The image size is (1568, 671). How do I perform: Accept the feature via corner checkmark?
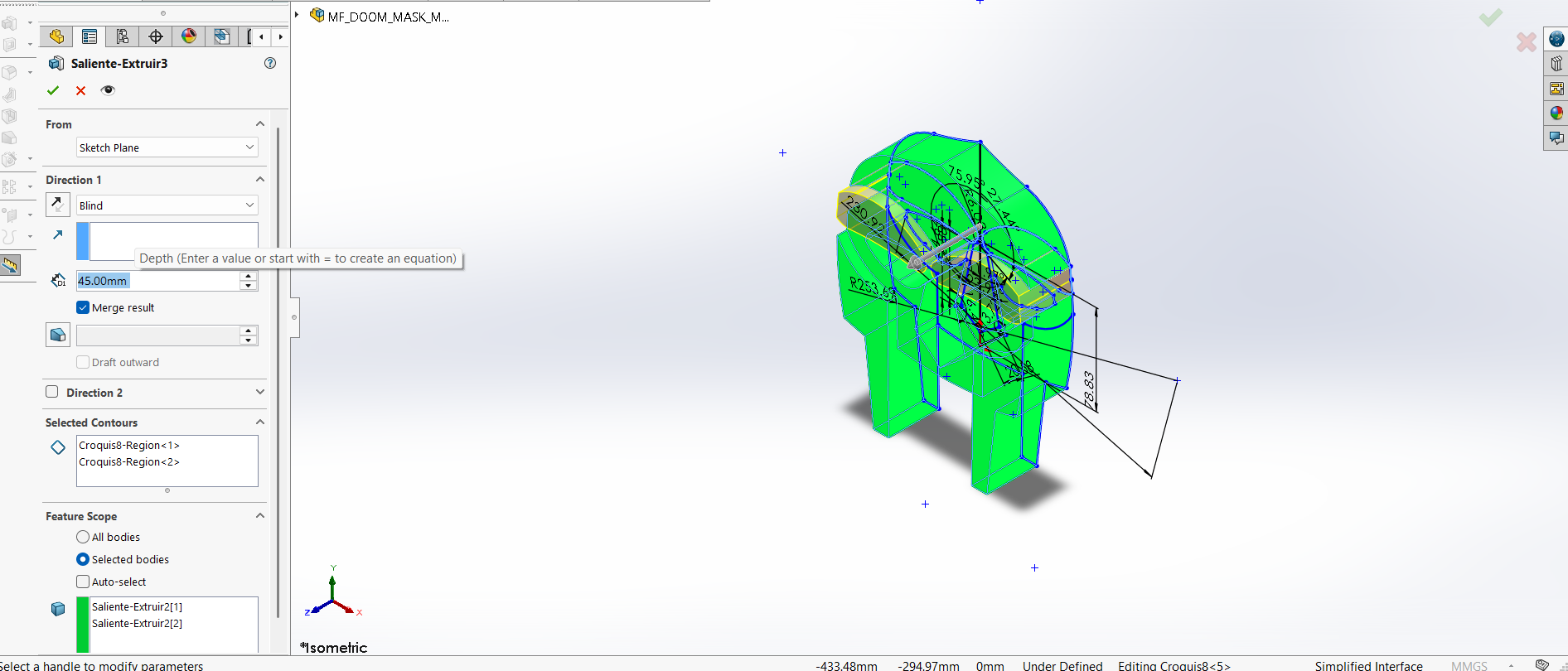coord(1490,17)
